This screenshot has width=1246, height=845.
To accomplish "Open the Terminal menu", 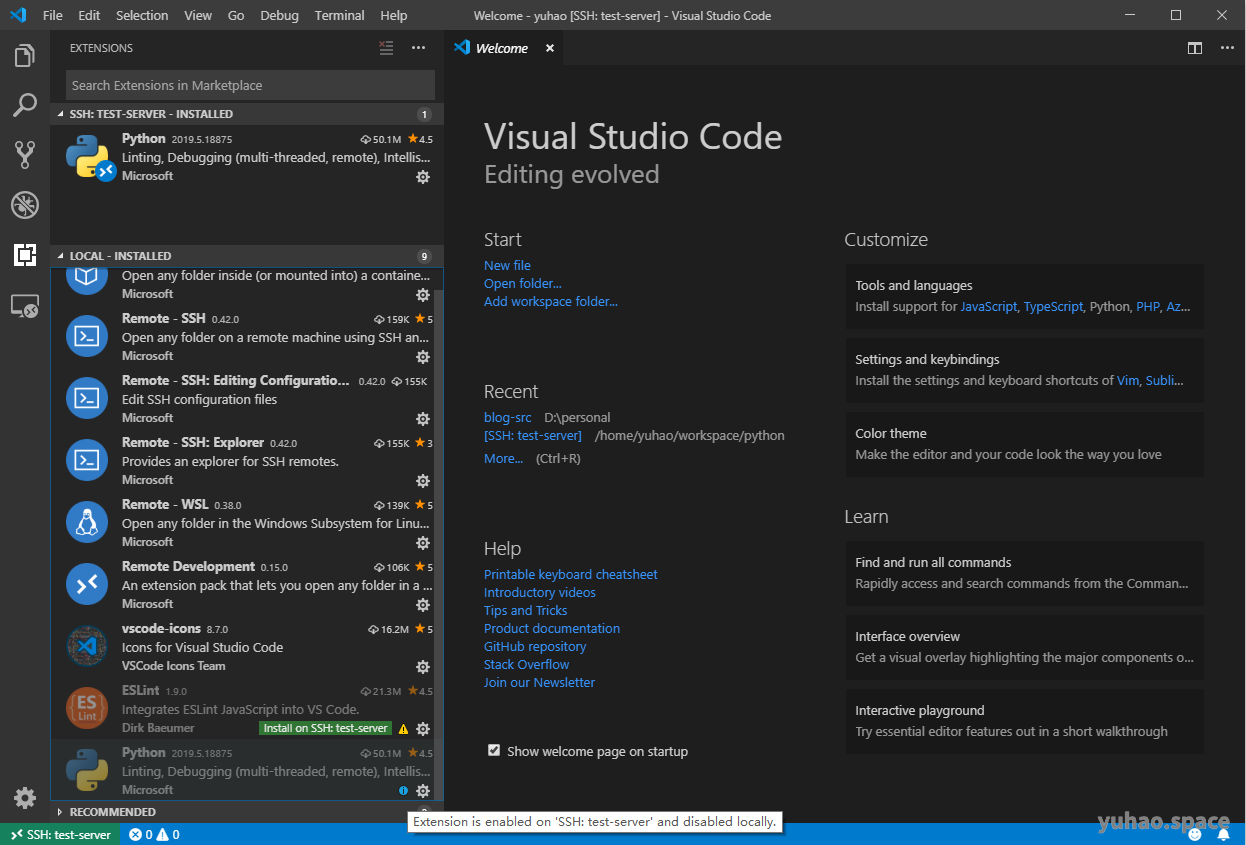I will (x=339, y=15).
